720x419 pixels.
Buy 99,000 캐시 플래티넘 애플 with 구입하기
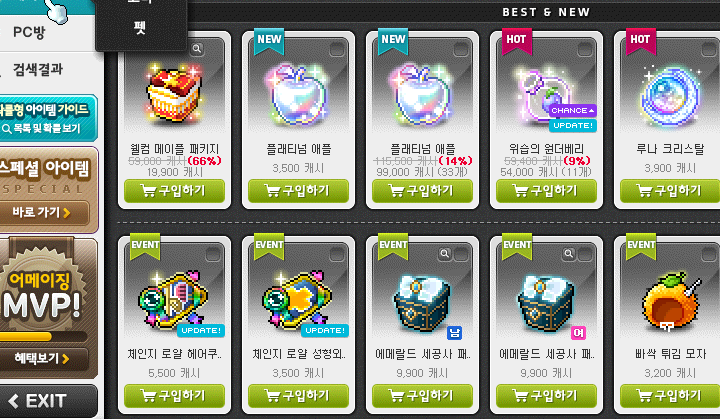(x=422, y=191)
